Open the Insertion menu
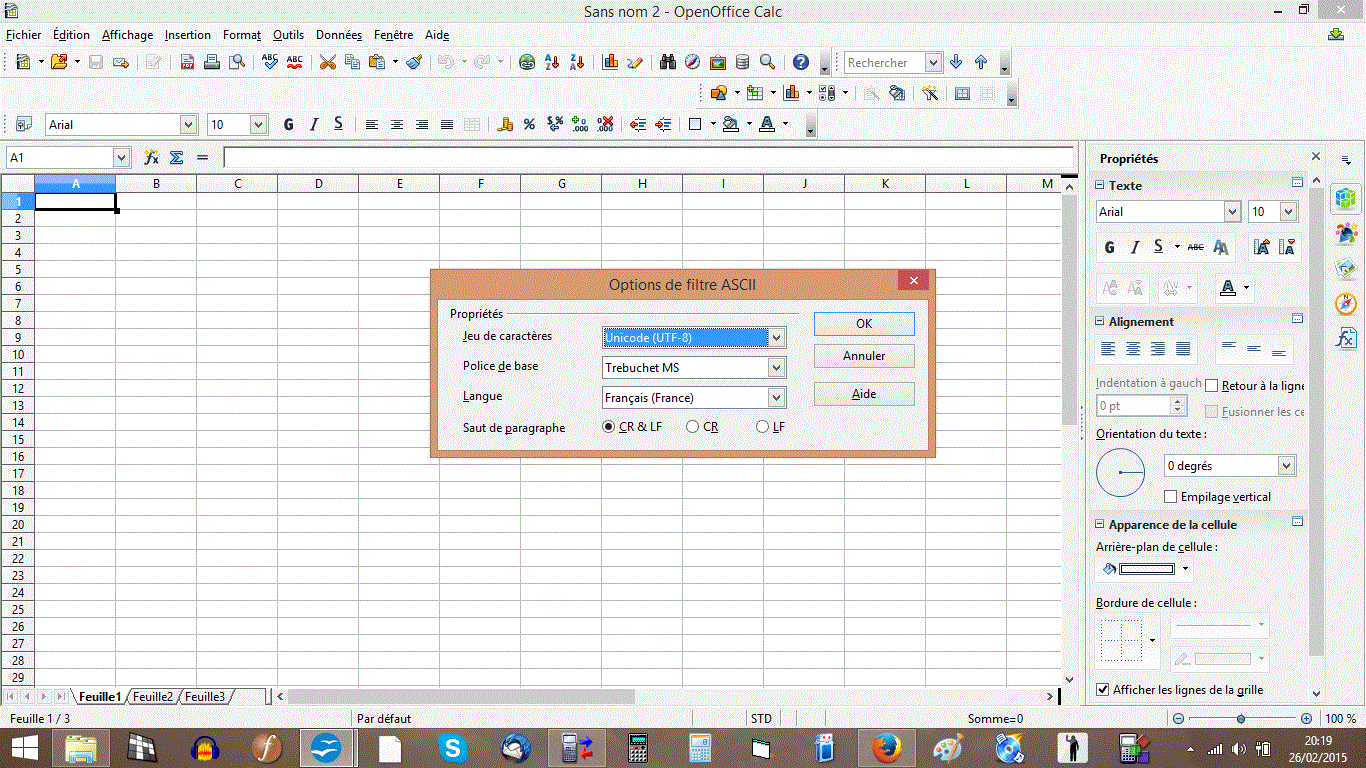The width and height of the screenshot is (1366, 768). point(188,35)
